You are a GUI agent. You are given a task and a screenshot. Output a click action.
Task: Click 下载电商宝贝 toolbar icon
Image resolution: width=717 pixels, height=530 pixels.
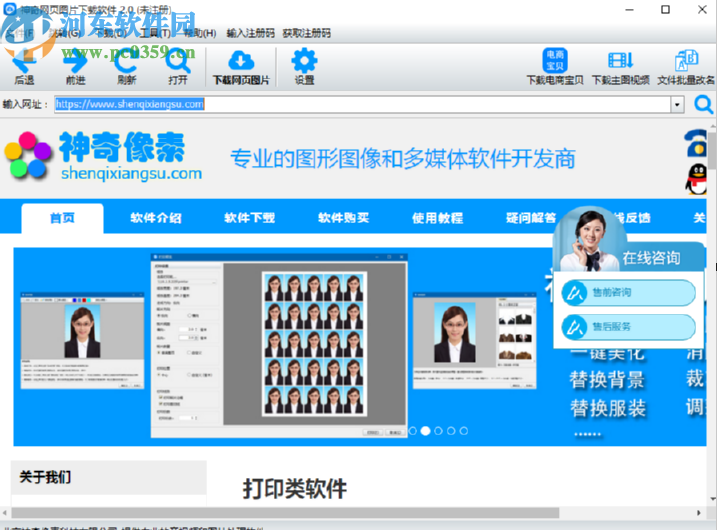point(555,60)
